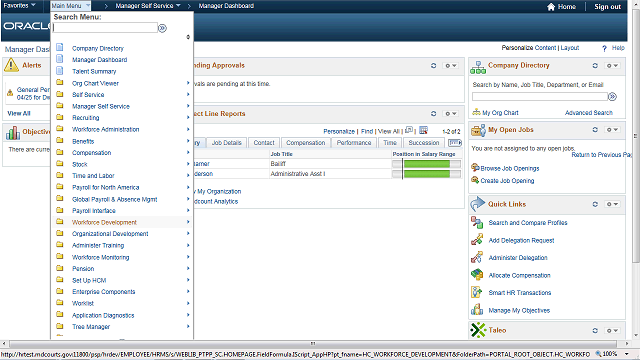Open the Recruiting menu folder
640x360 pixels.
click(x=86, y=118)
